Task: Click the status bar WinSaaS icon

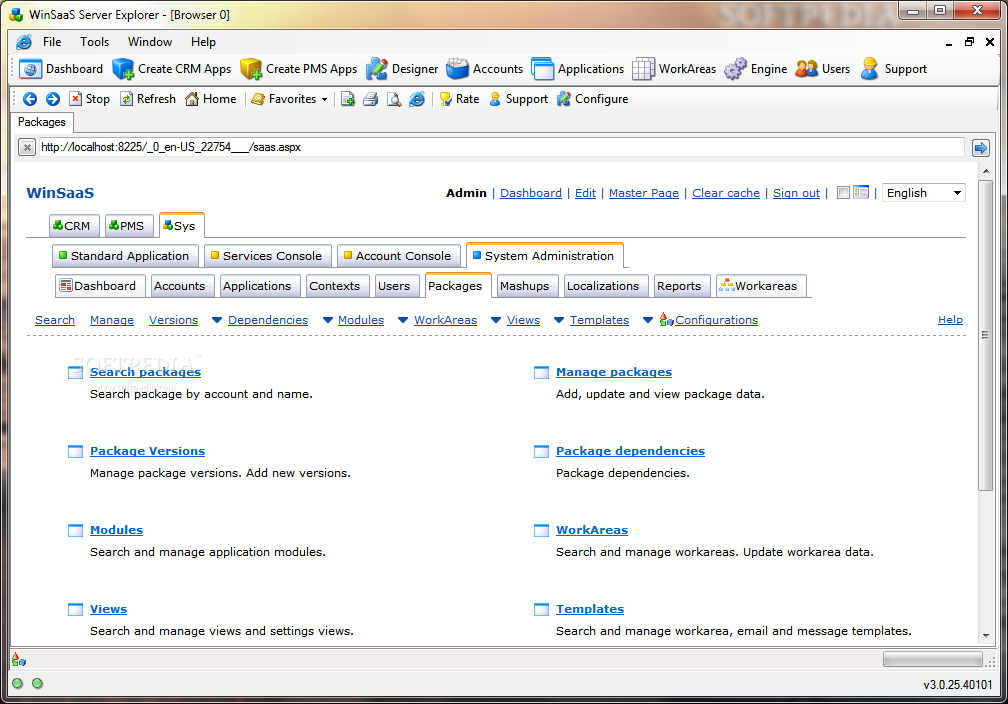Action: tap(19, 660)
